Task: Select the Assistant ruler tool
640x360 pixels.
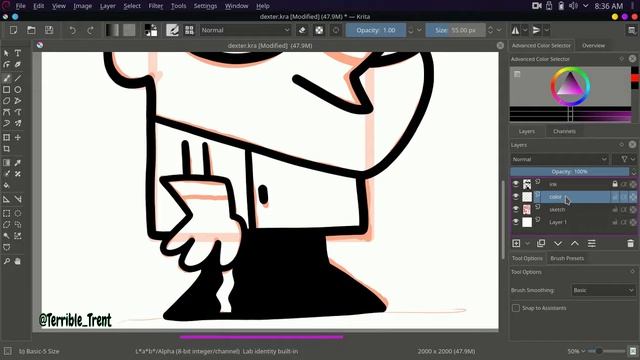Action: pyautogui.click(x=7, y=199)
